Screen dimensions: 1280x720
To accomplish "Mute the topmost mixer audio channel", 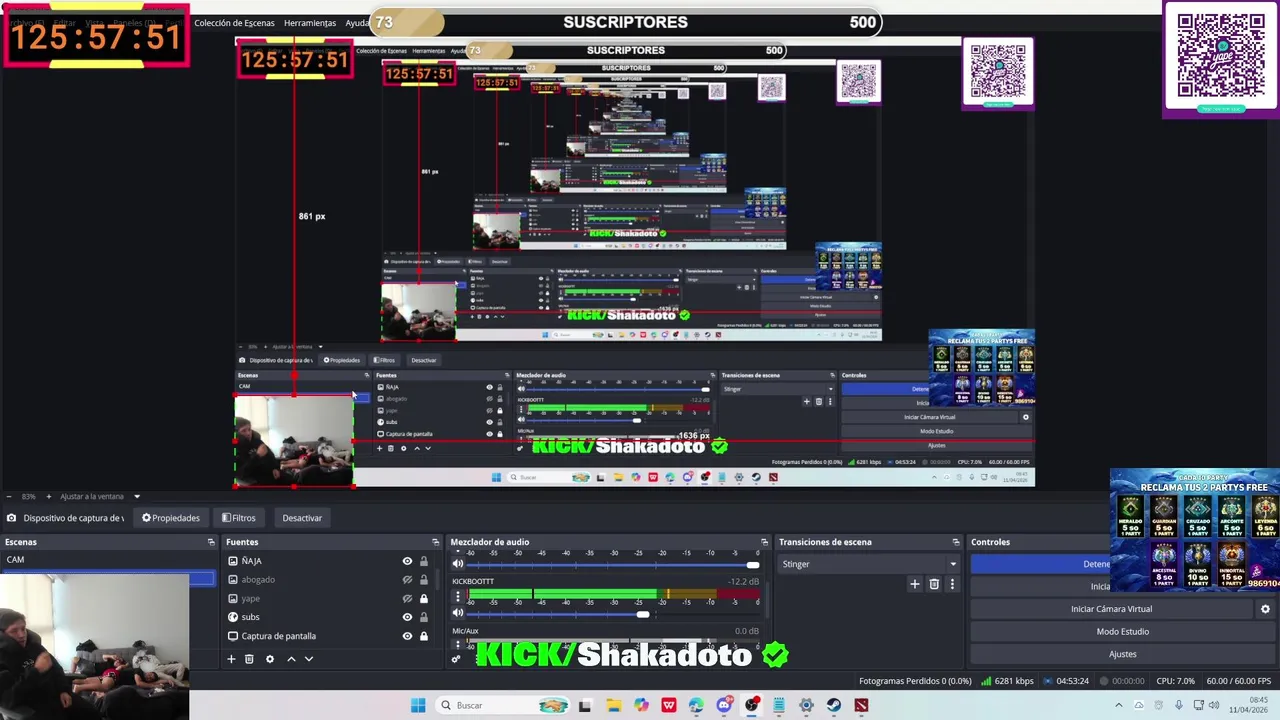I will pos(458,564).
